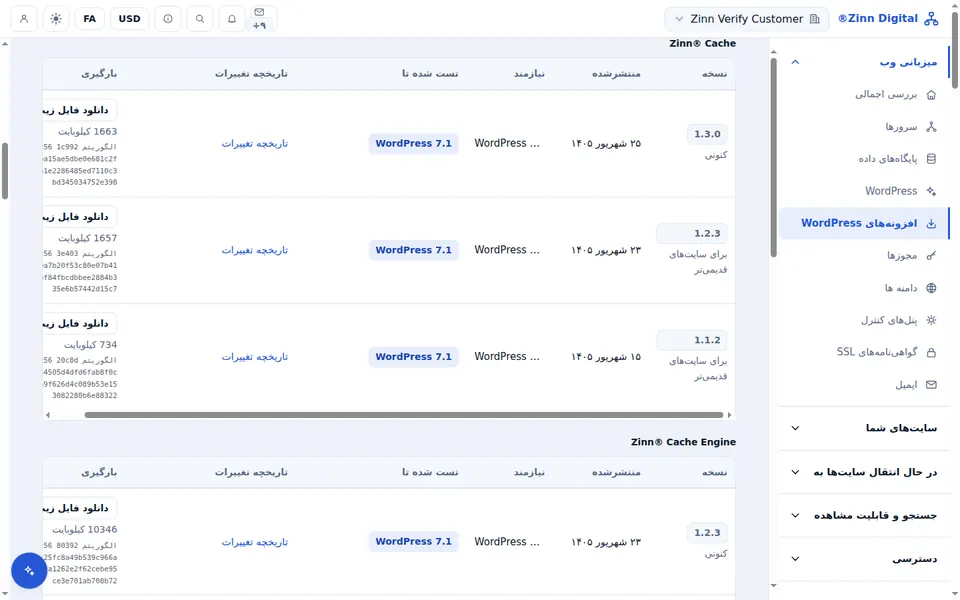
Task: Download zip file for Zinn Cache Engine 1.2.3
Action: [x=80, y=508]
